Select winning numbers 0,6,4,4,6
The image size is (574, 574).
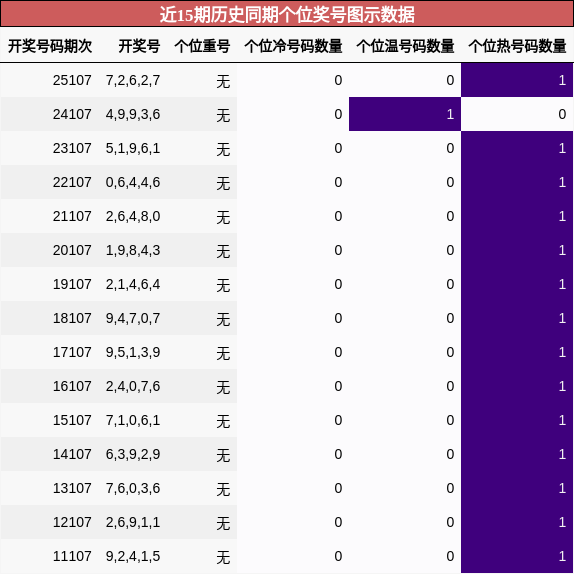133,183
